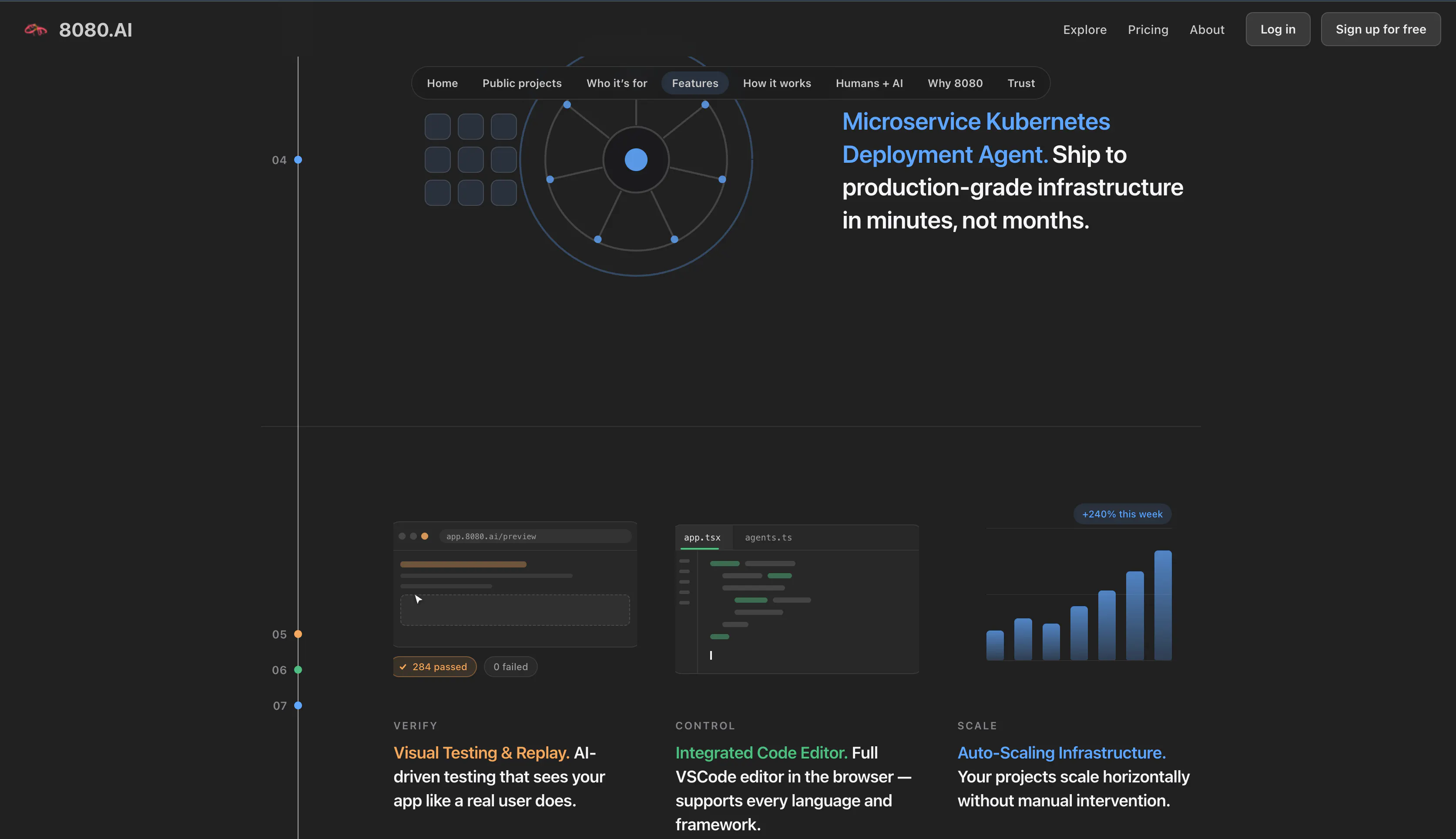Click the 284 passed badge

[434, 667]
